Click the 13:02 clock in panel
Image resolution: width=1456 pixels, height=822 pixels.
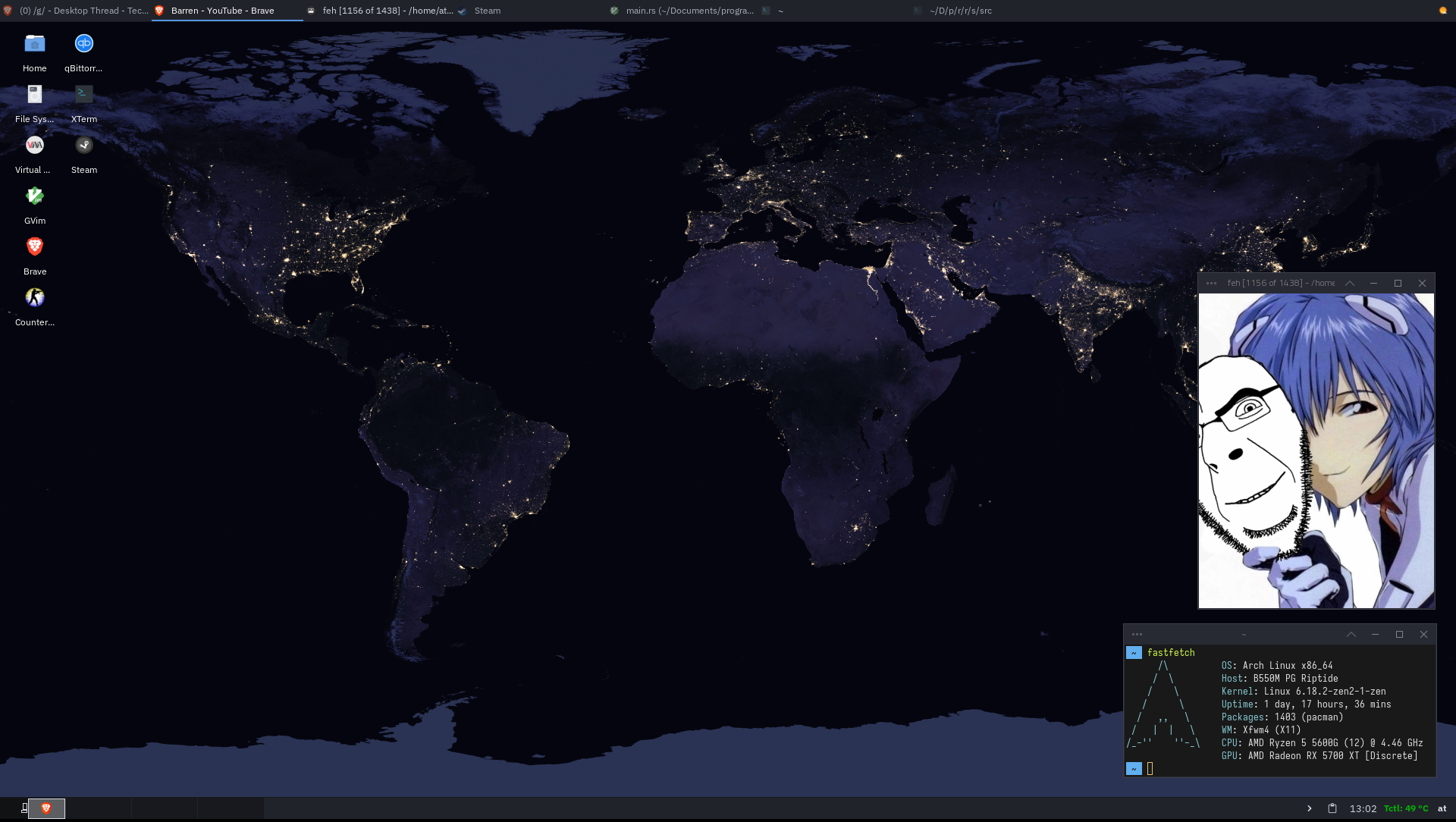coord(1363,808)
